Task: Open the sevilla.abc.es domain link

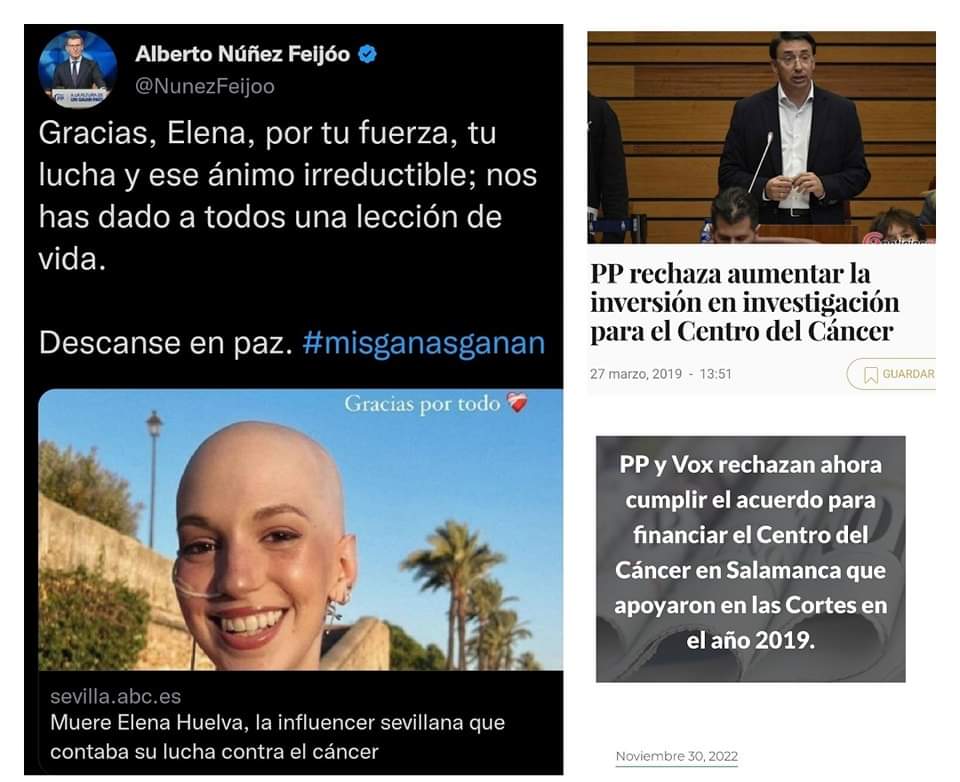Action: click(116, 696)
